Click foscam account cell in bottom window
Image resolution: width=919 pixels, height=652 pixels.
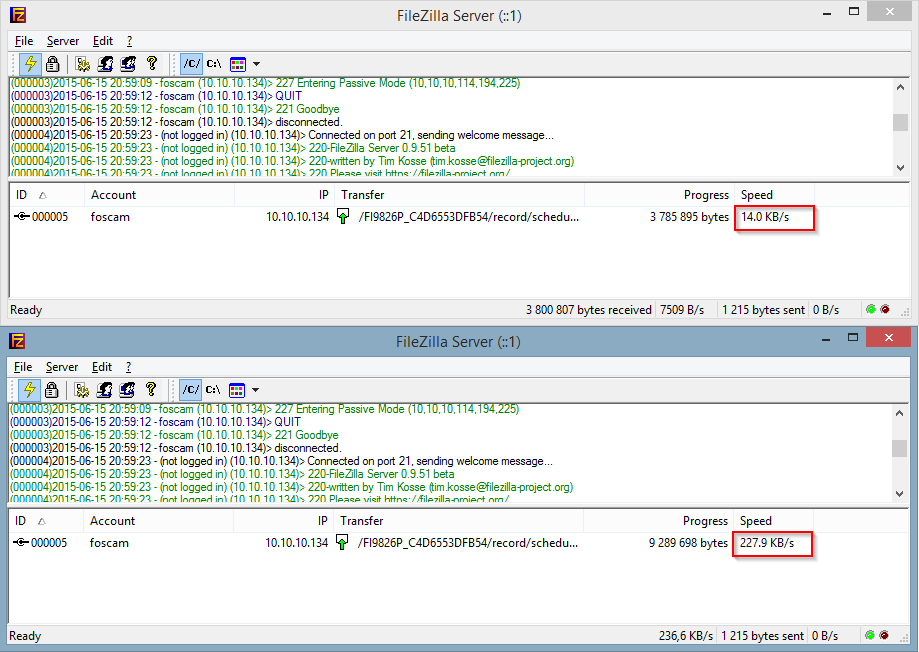[x=109, y=543]
